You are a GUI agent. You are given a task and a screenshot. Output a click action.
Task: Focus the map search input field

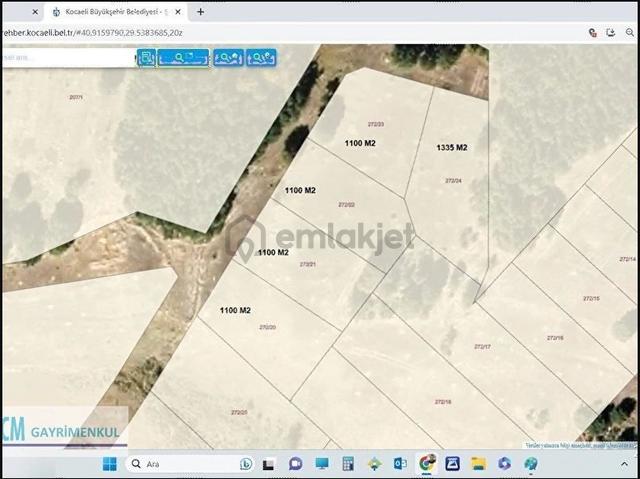[69, 58]
